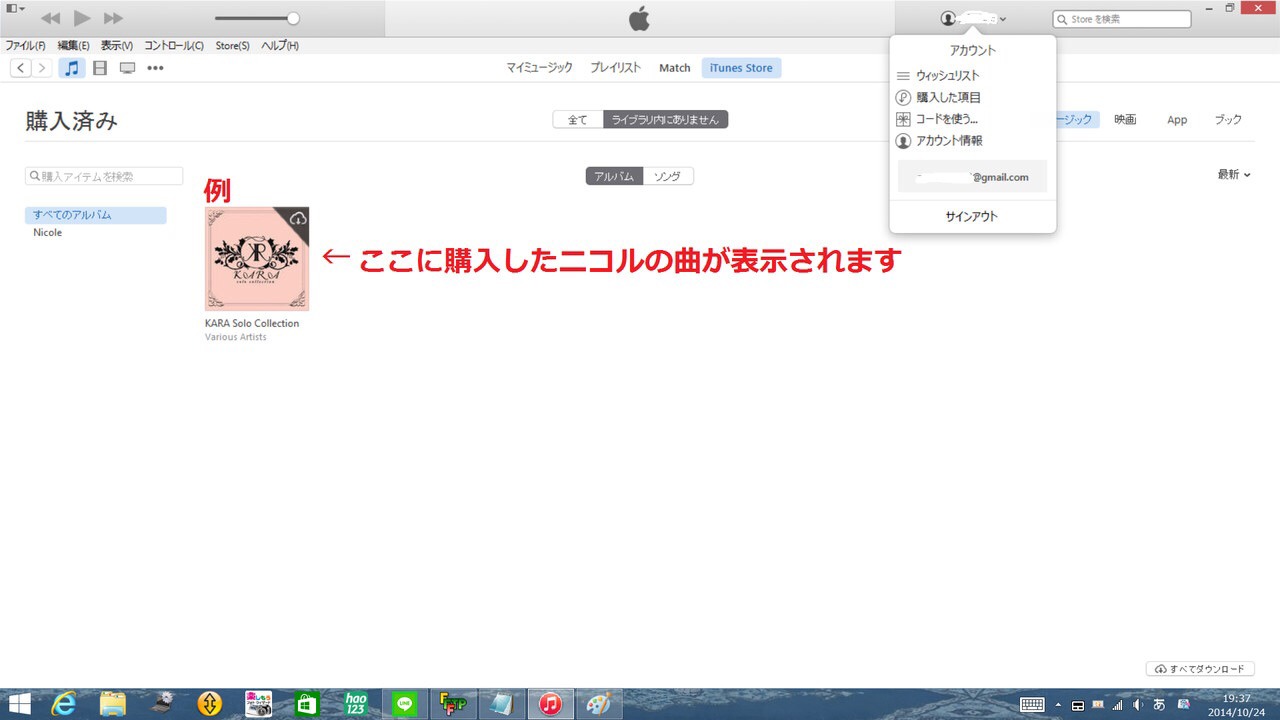Click the Store を検索 search box
This screenshot has height=720, width=1280.
1122,19
